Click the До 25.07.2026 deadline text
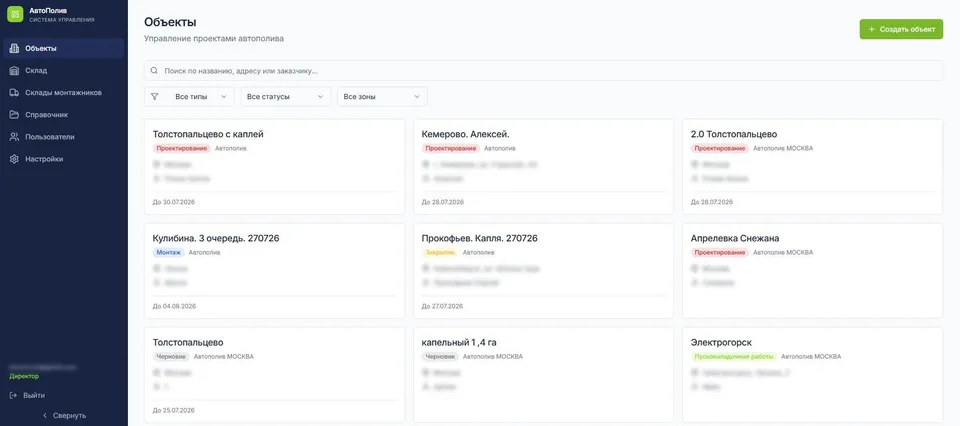The image size is (960, 426). pos(174,409)
